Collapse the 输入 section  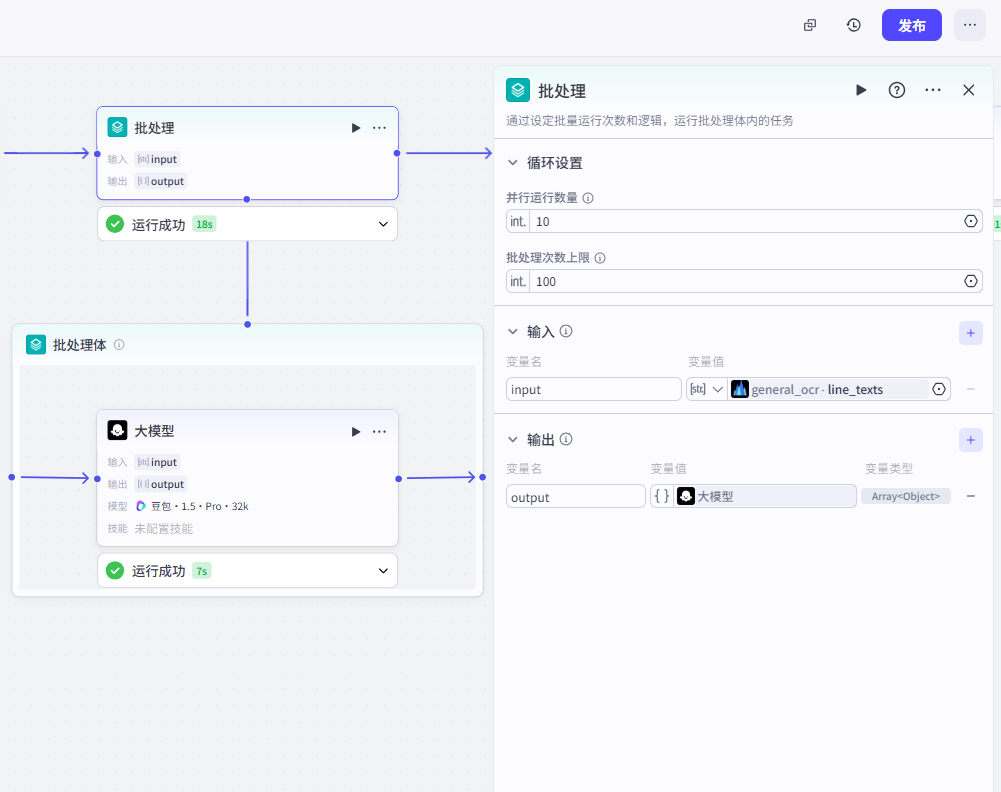click(513, 331)
